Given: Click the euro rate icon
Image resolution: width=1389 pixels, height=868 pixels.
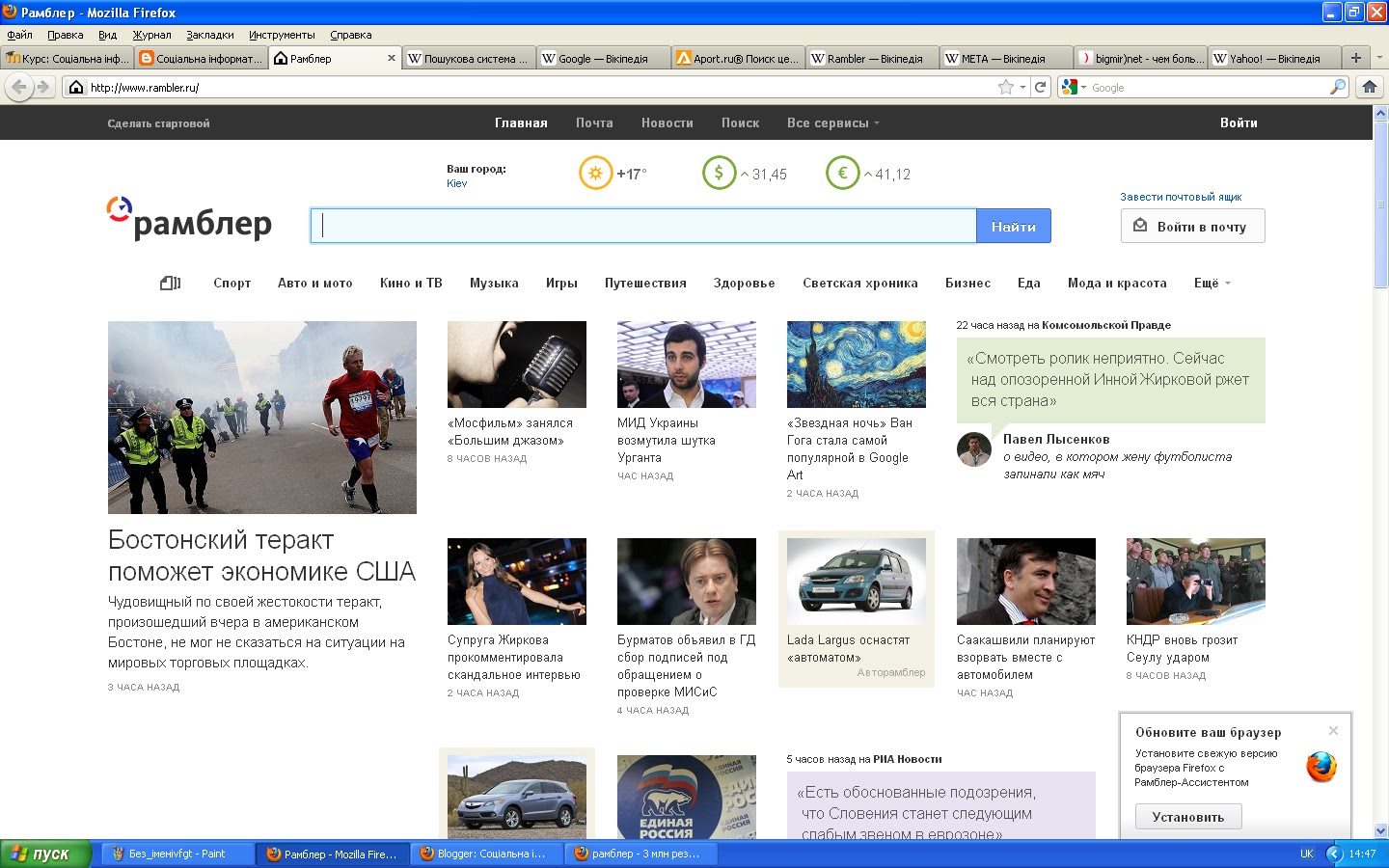Looking at the screenshot, I should (x=842, y=174).
